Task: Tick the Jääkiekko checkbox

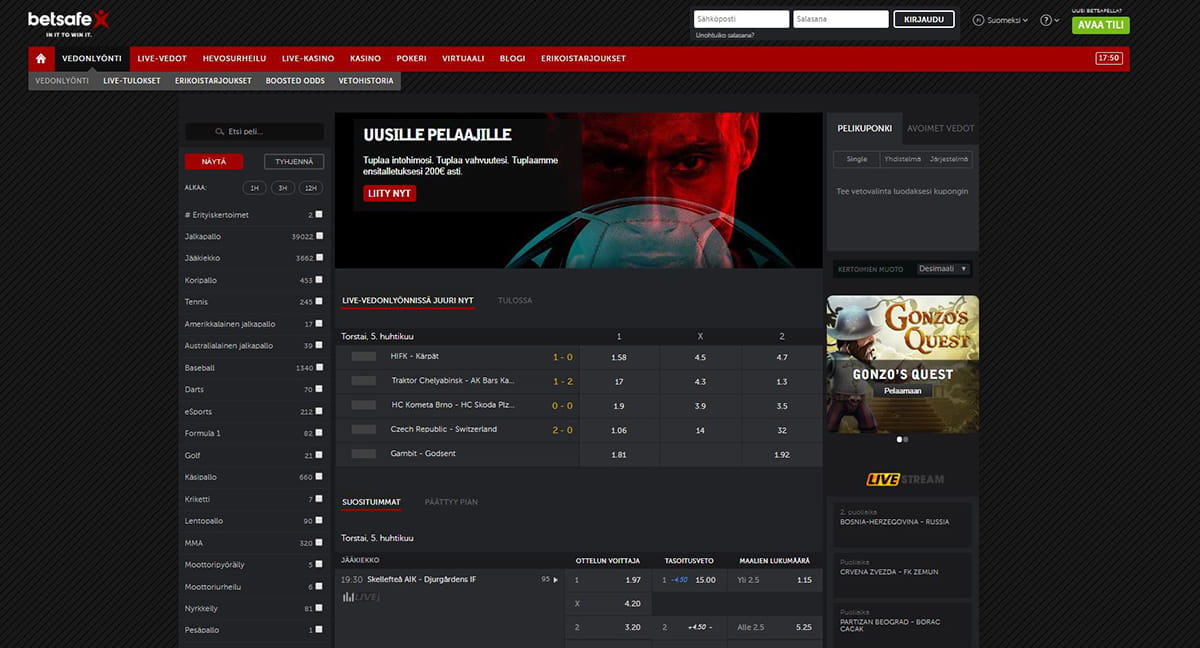Action: [319, 258]
